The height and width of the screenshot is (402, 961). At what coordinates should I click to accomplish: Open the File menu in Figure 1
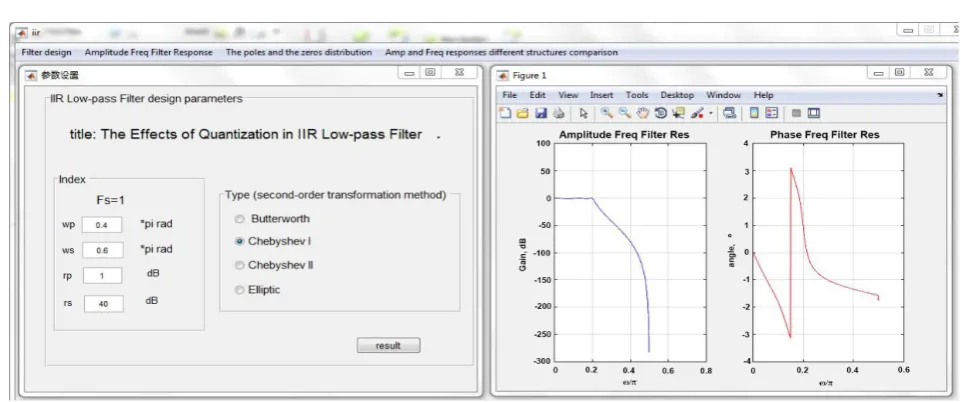tap(509, 96)
